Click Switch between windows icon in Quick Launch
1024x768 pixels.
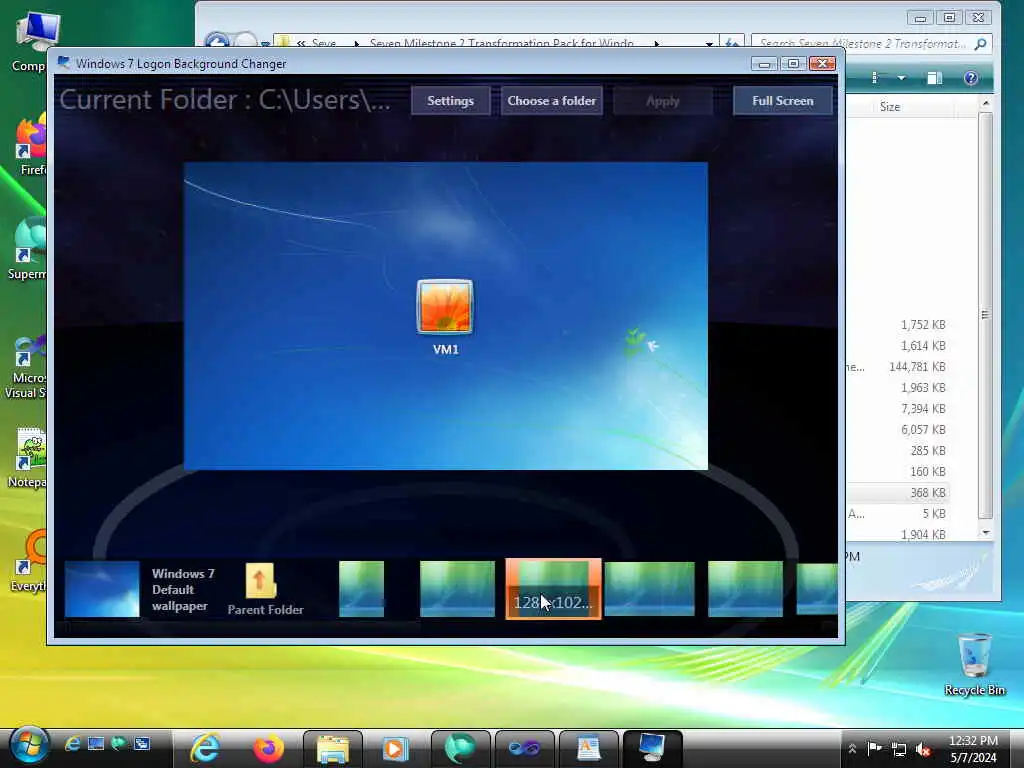tap(142, 744)
